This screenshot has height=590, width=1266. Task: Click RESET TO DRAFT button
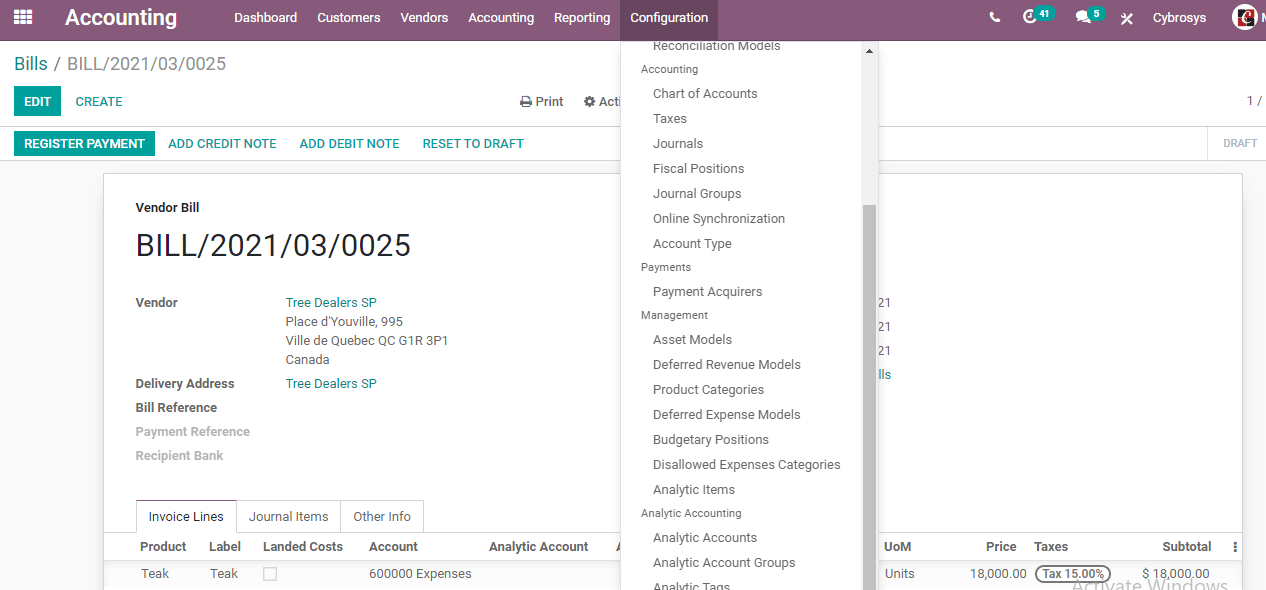[x=473, y=144]
